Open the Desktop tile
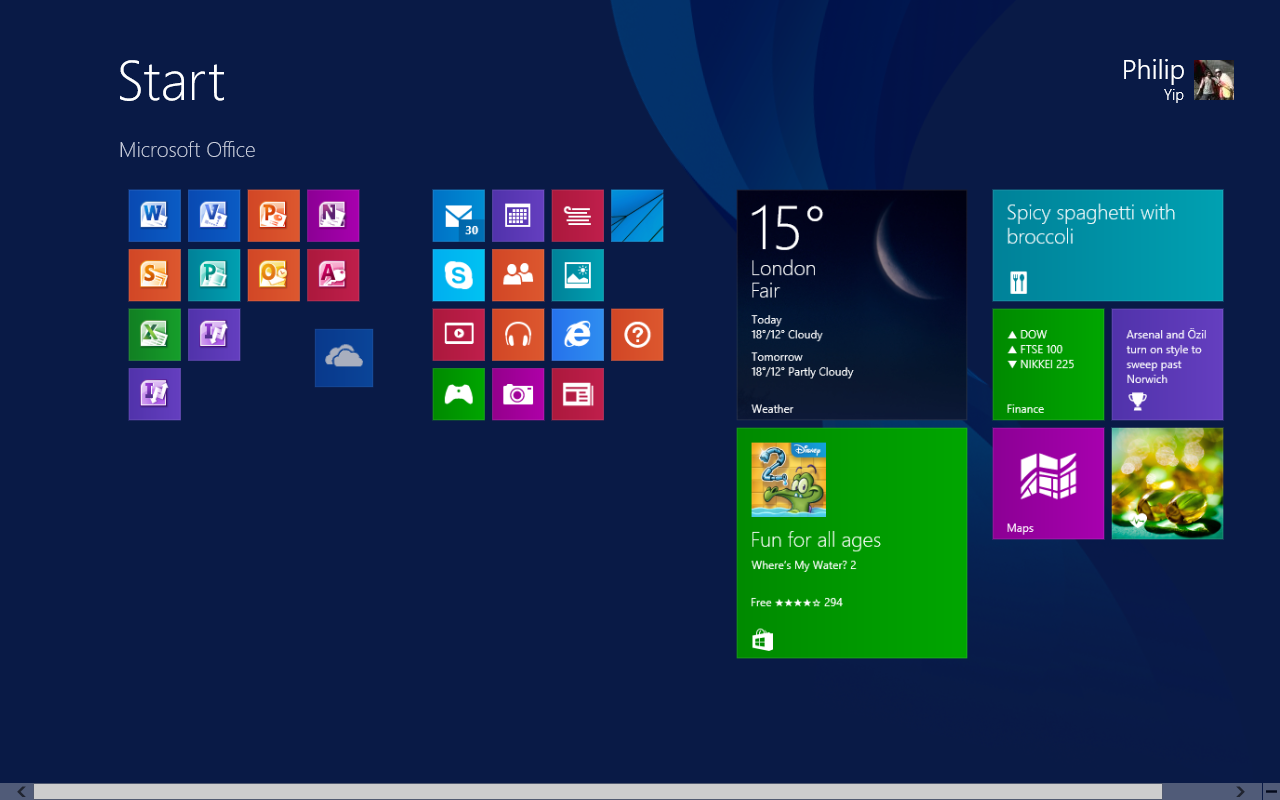Image resolution: width=1280 pixels, height=800 pixels. [x=637, y=216]
